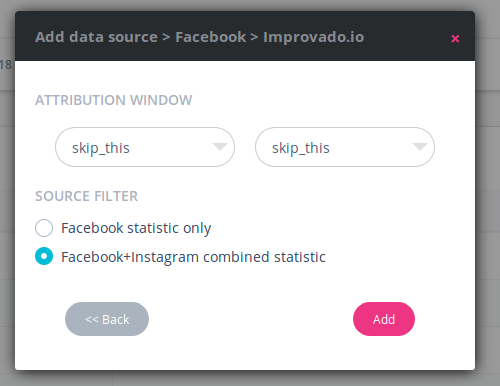Click the skip_this text in left selector
This screenshot has width=500, height=386.
point(101,148)
